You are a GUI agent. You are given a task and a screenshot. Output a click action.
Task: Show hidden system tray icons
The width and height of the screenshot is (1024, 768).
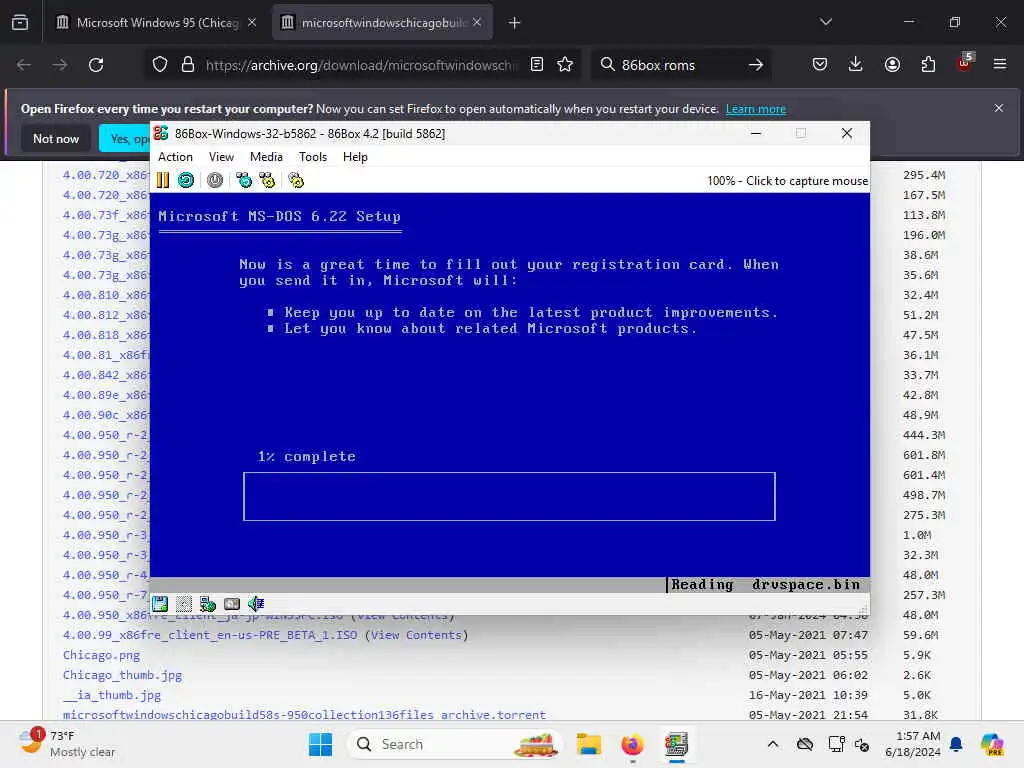773,744
